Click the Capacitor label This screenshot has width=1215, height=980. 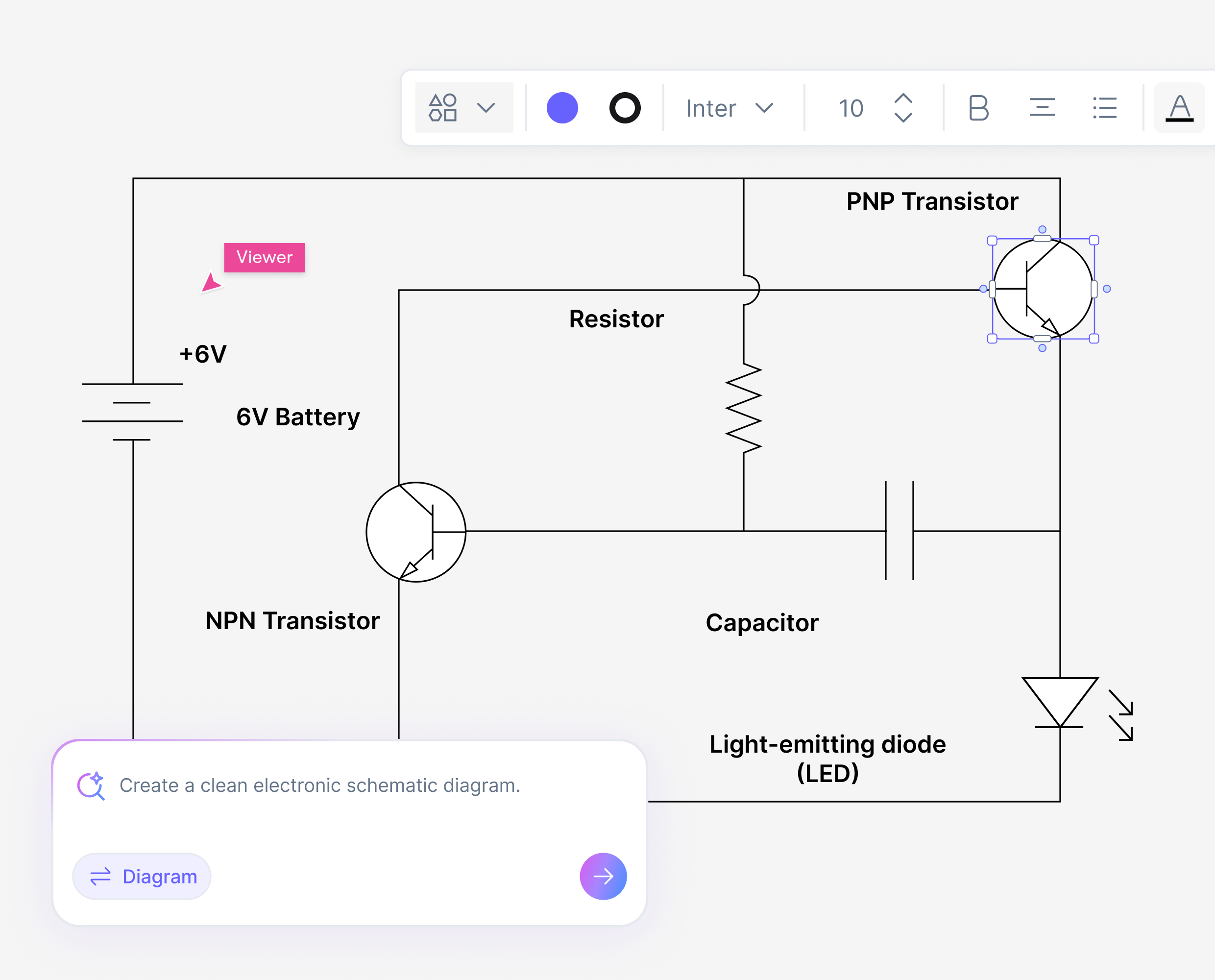(762, 623)
